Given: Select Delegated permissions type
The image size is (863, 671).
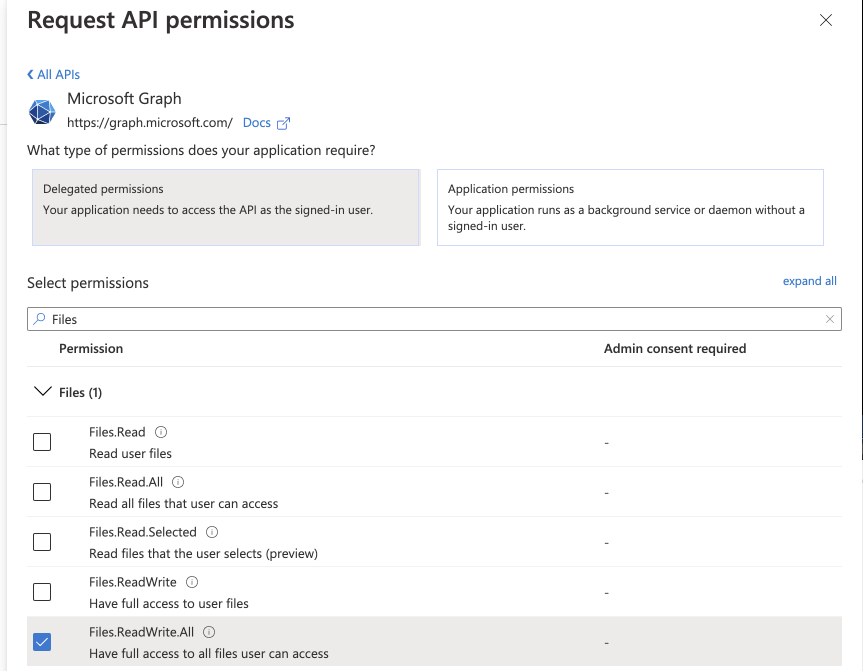Looking at the screenshot, I should click(226, 207).
